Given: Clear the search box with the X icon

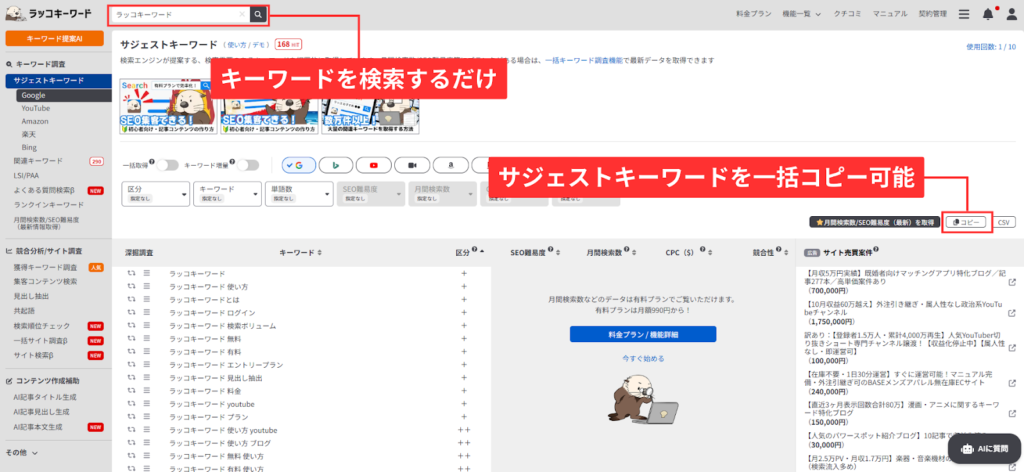Looking at the screenshot, I should (x=242, y=14).
